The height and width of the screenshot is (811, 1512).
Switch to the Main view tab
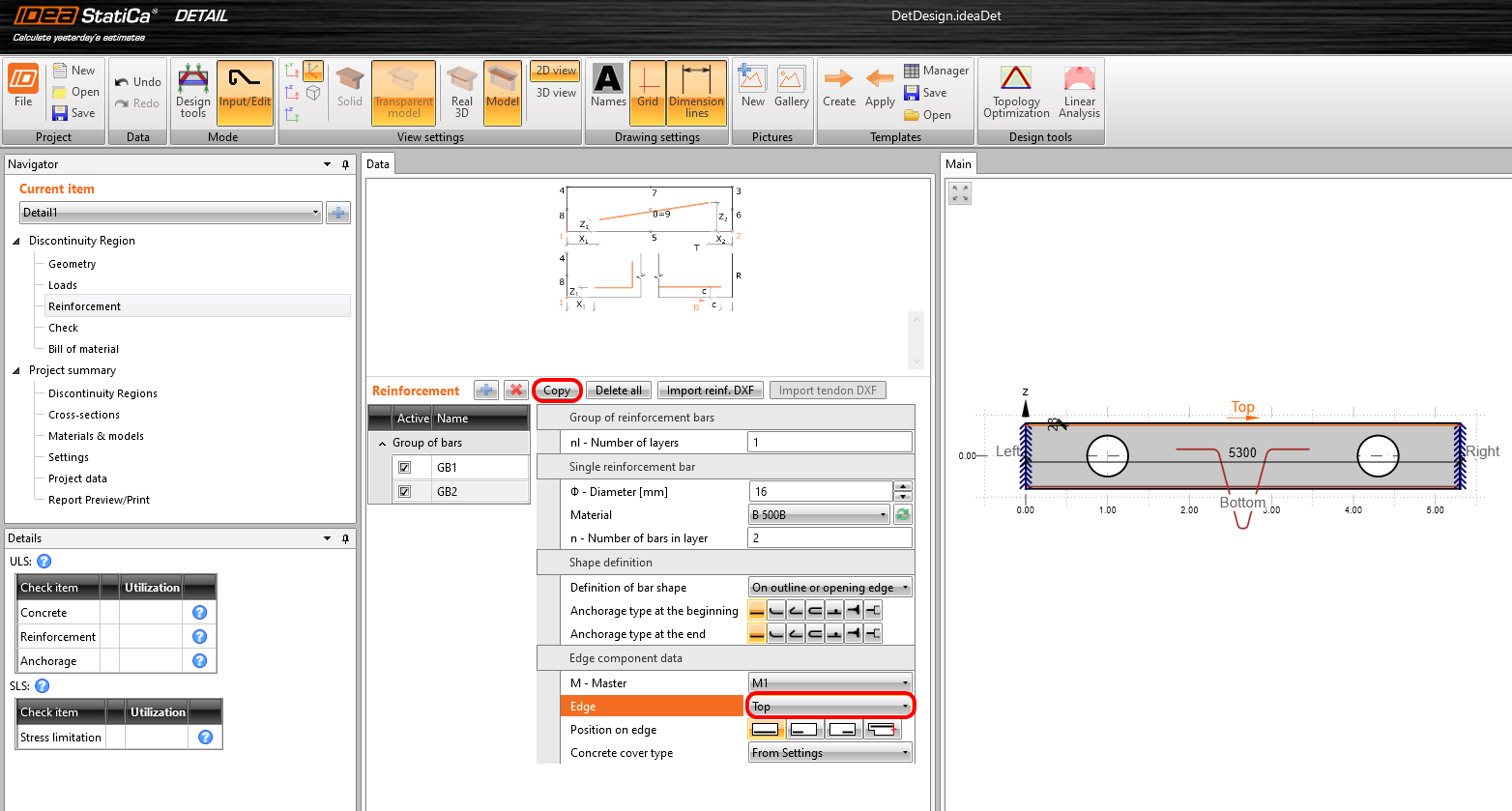point(958,164)
